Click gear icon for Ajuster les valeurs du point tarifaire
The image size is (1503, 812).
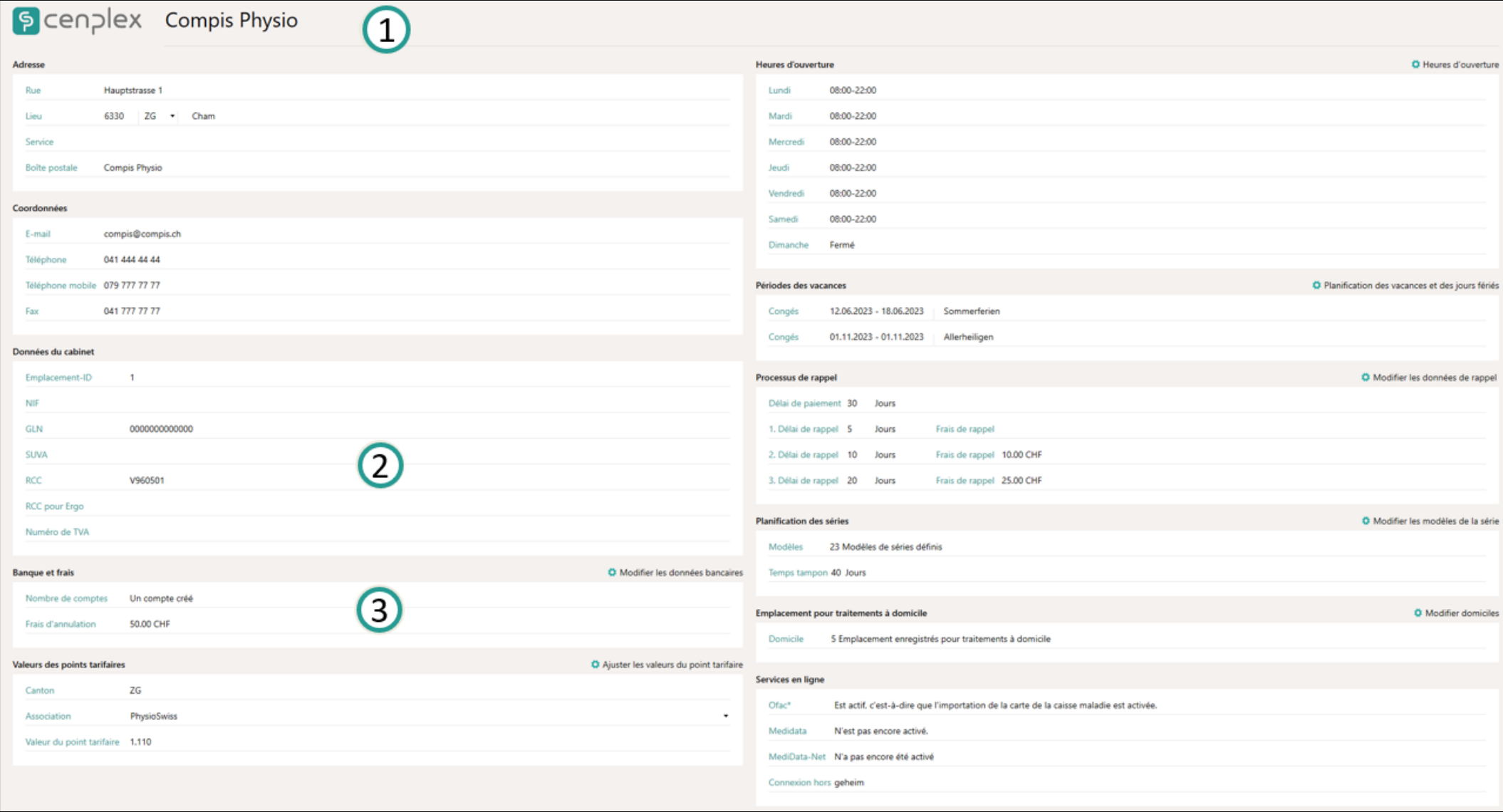pos(595,664)
